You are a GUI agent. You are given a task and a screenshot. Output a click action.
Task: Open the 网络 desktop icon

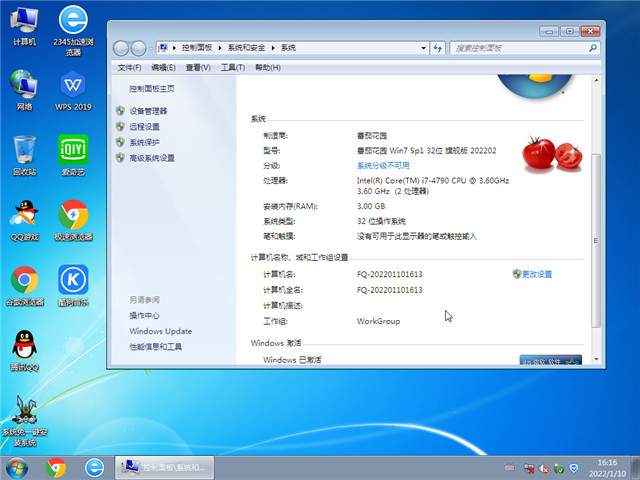coord(24,91)
